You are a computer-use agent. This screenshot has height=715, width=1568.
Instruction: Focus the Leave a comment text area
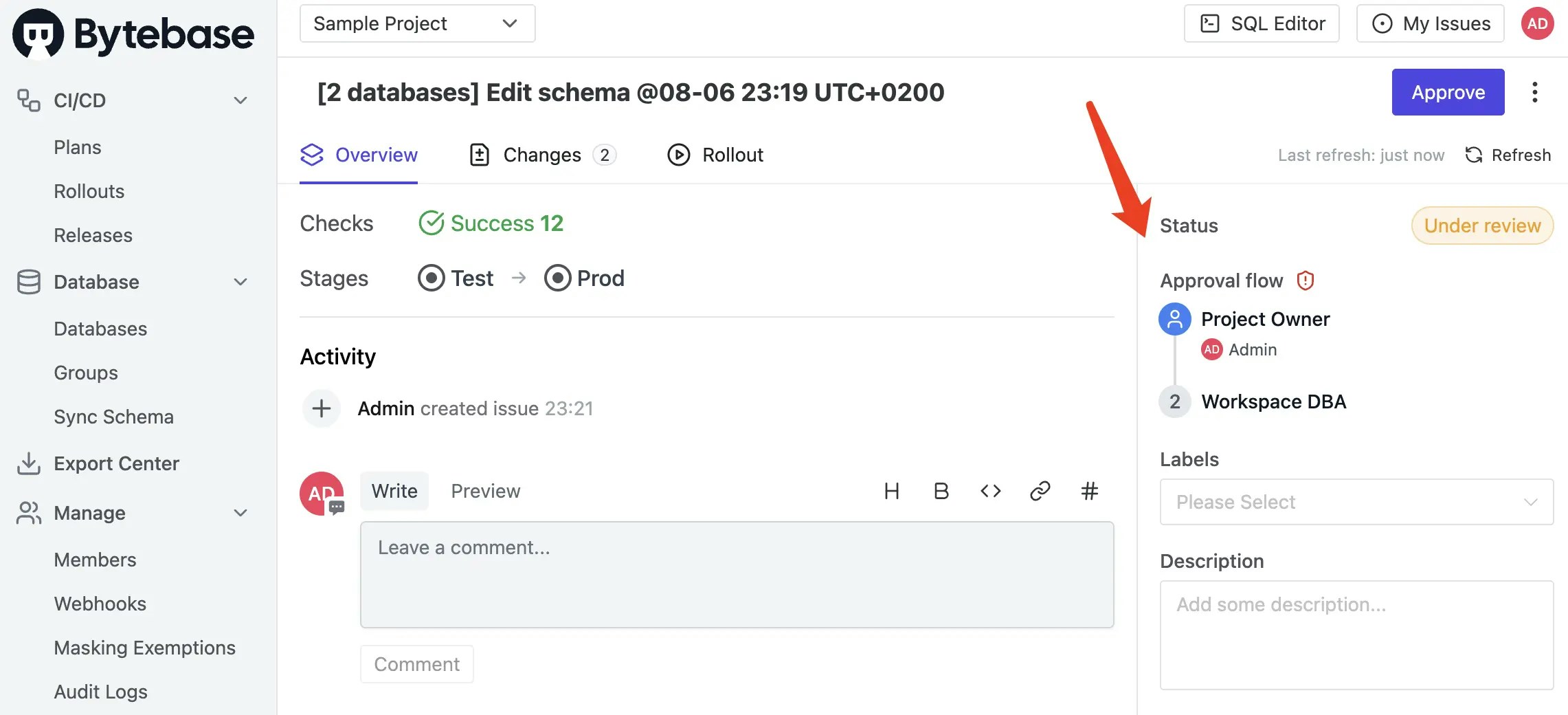pyautogui.click(x=737, y=575)
